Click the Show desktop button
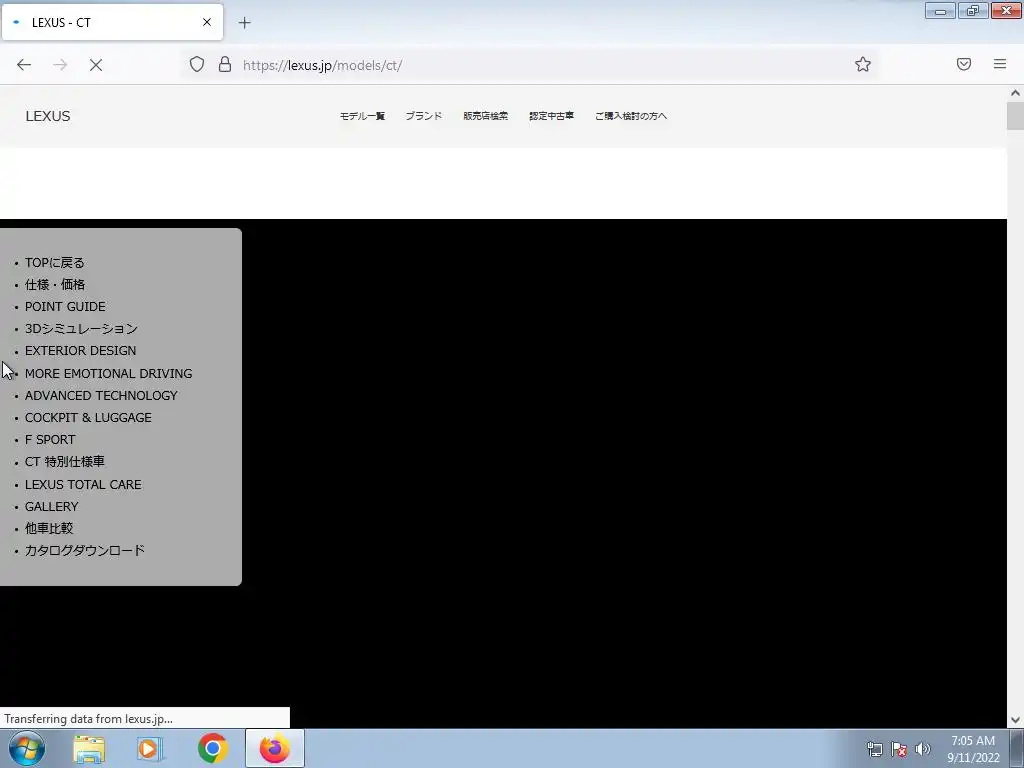 (x=1017, y=748)
